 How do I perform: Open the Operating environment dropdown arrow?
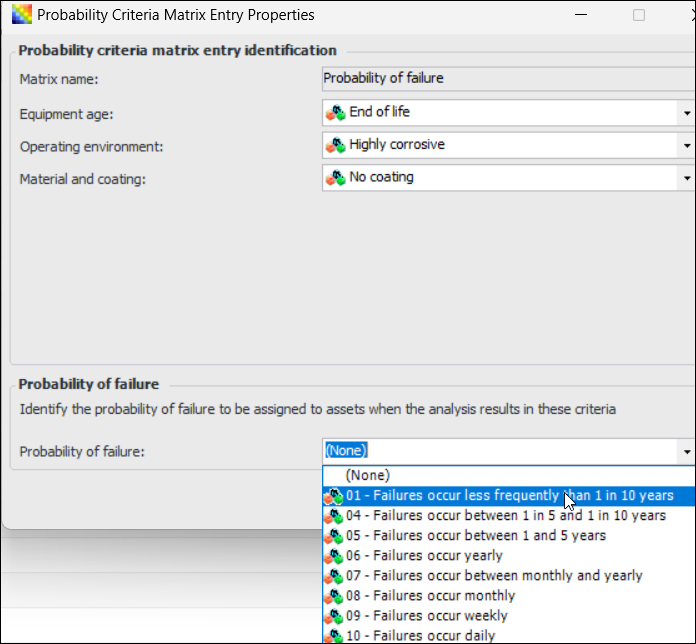pos(687,145)
